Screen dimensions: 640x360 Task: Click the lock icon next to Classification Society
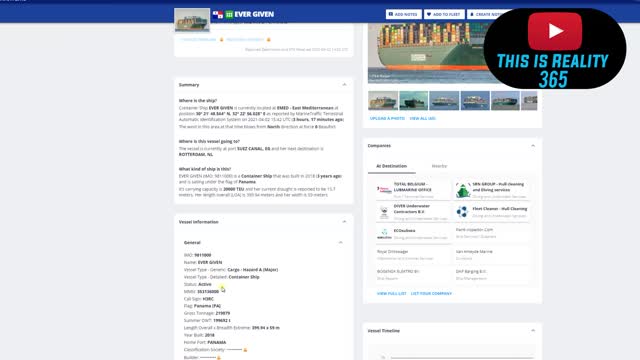pos(245,350)
